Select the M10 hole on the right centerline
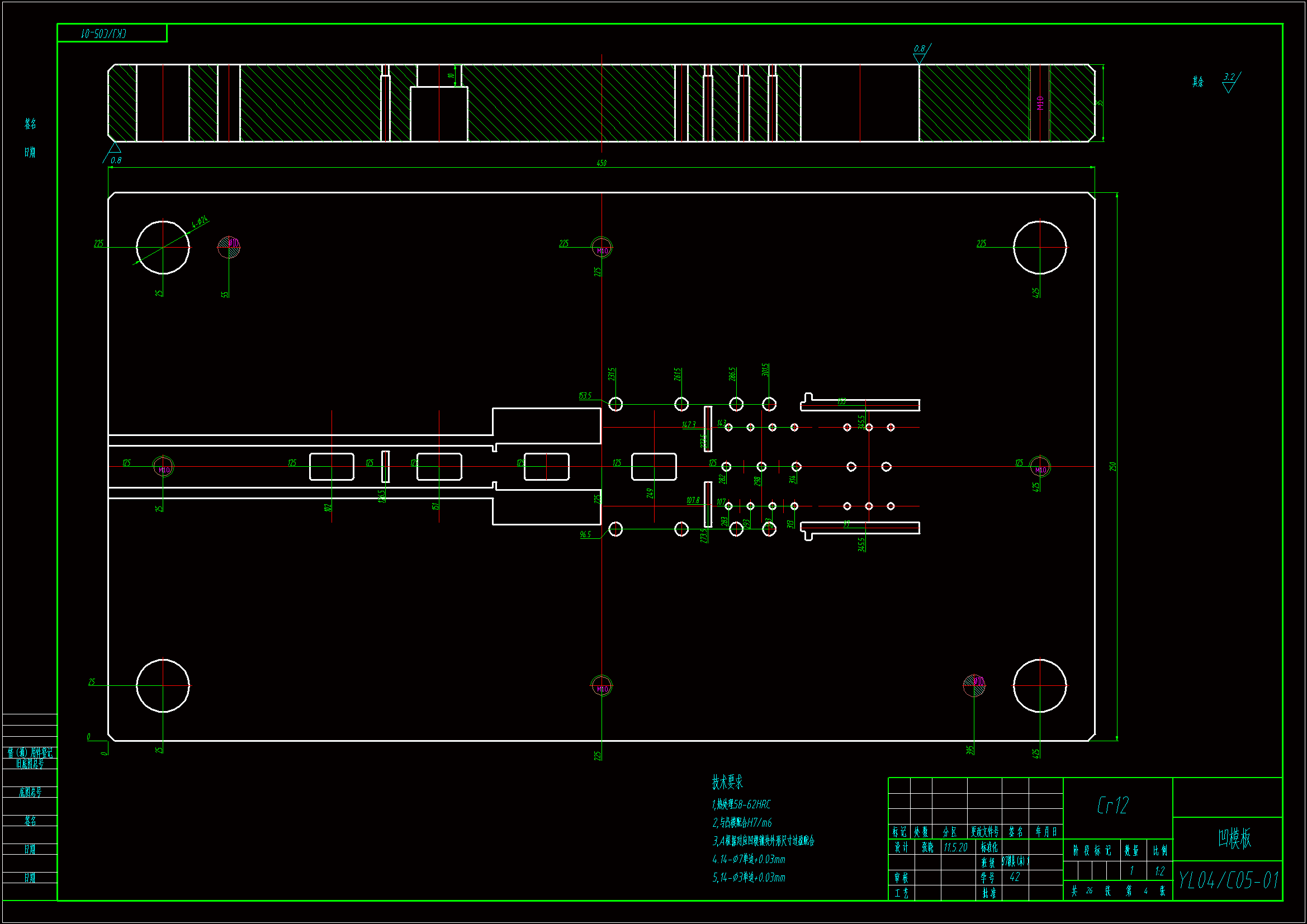Image resolution: width=1307 pixels, height=924 pixels. pos(1040,467)
